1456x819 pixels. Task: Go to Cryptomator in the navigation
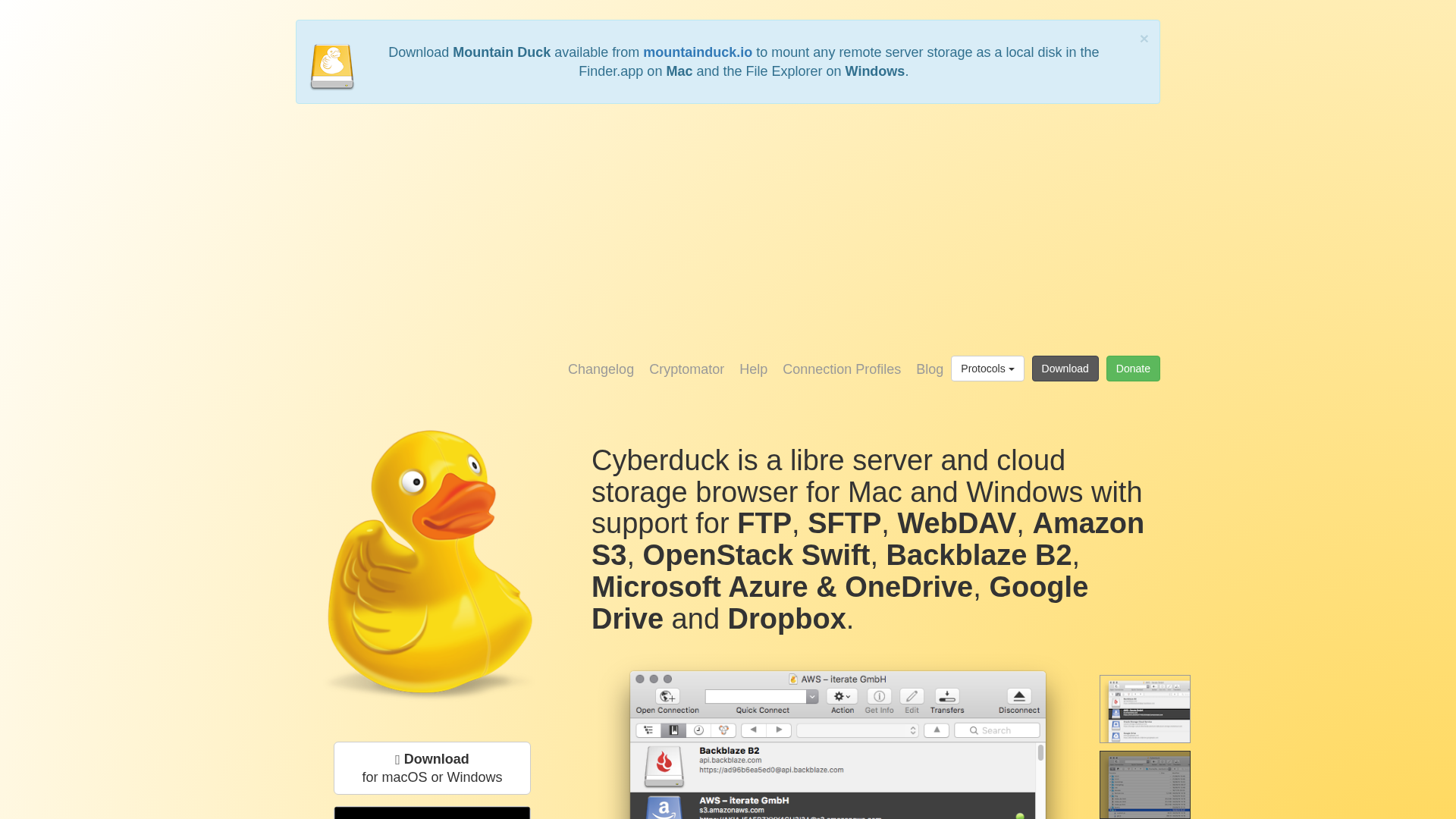[x=686, y=369]
